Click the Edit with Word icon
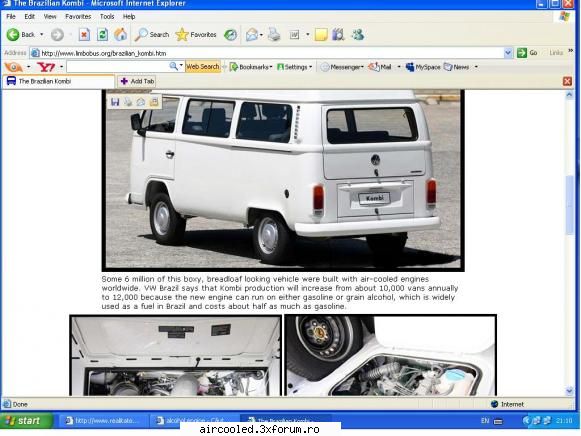 [x=294, y=35]
